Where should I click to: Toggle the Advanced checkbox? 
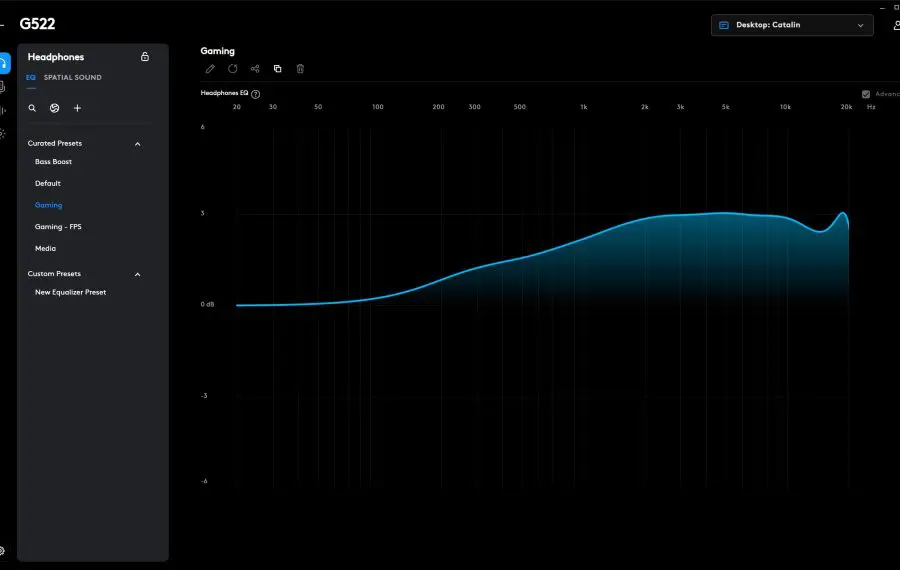(866, 94)
